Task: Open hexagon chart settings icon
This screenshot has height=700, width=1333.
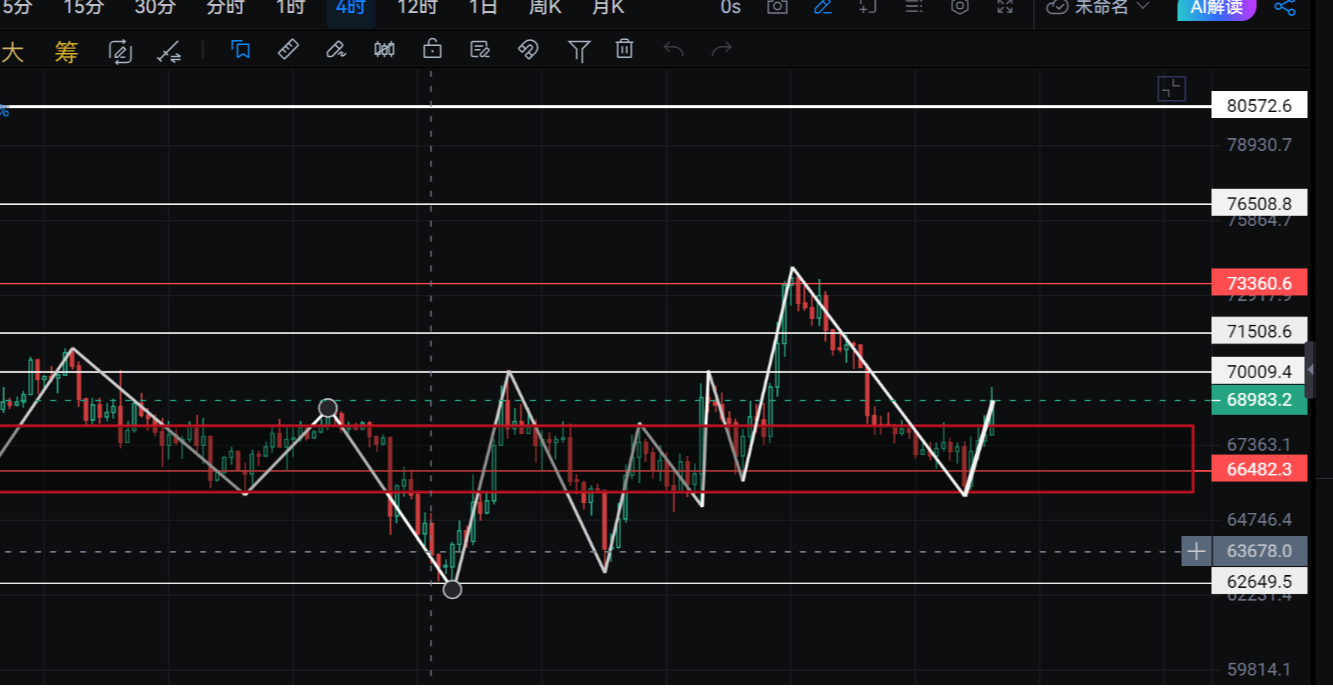Action: [x=959, y=7]
